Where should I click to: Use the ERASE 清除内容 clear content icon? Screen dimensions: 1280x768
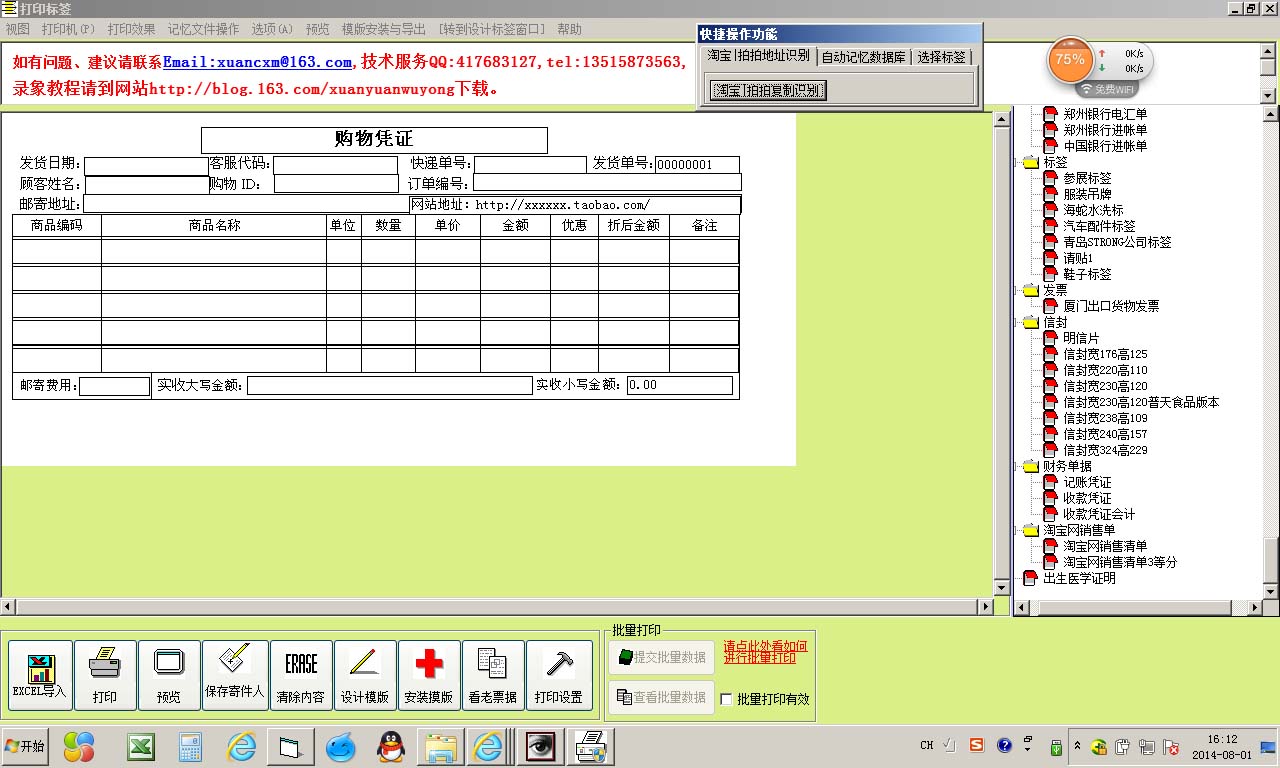pos(300,674)
